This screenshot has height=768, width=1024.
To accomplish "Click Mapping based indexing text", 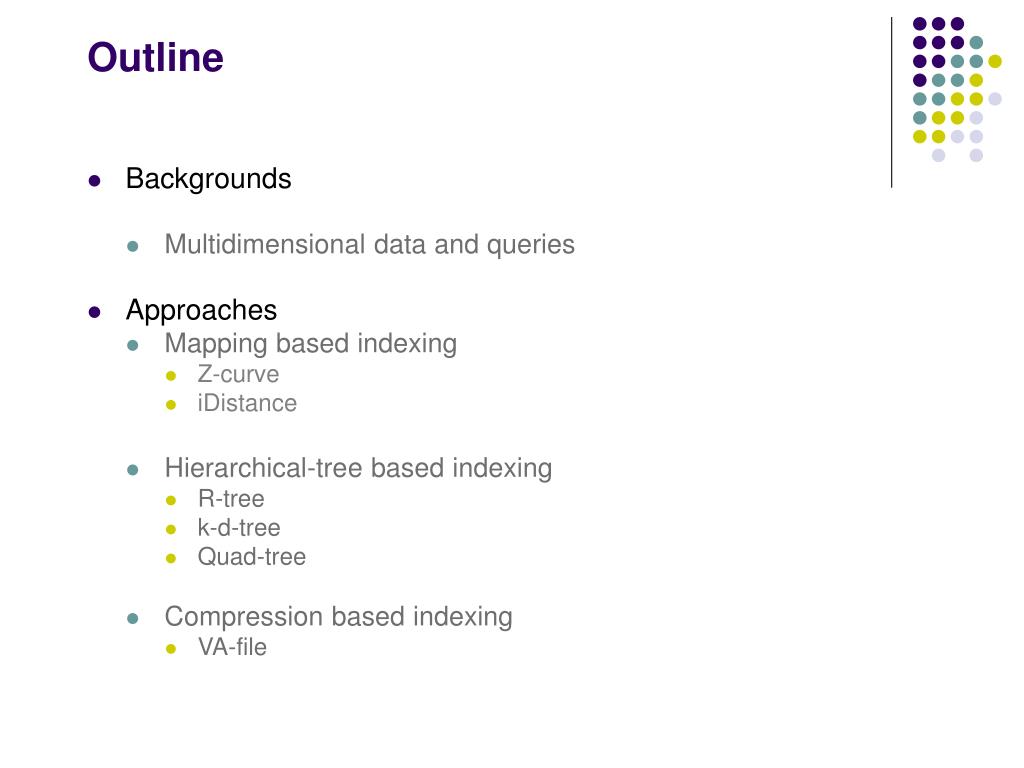I will [x=311, y=344].
